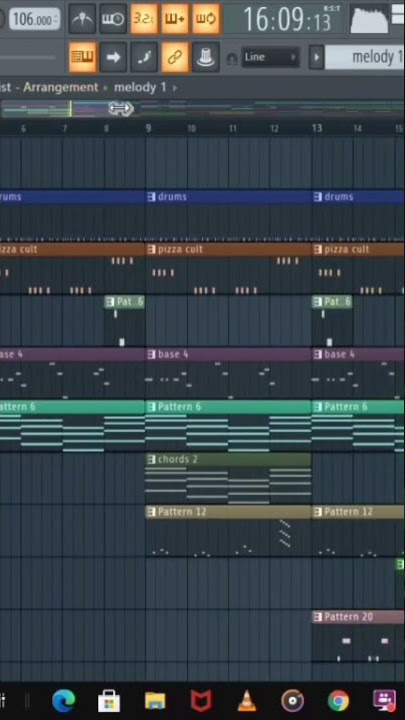This screenshot has height=720, width=405.
Task: Open pattern selector arrow beside melody 1
Action: (316, 57)
